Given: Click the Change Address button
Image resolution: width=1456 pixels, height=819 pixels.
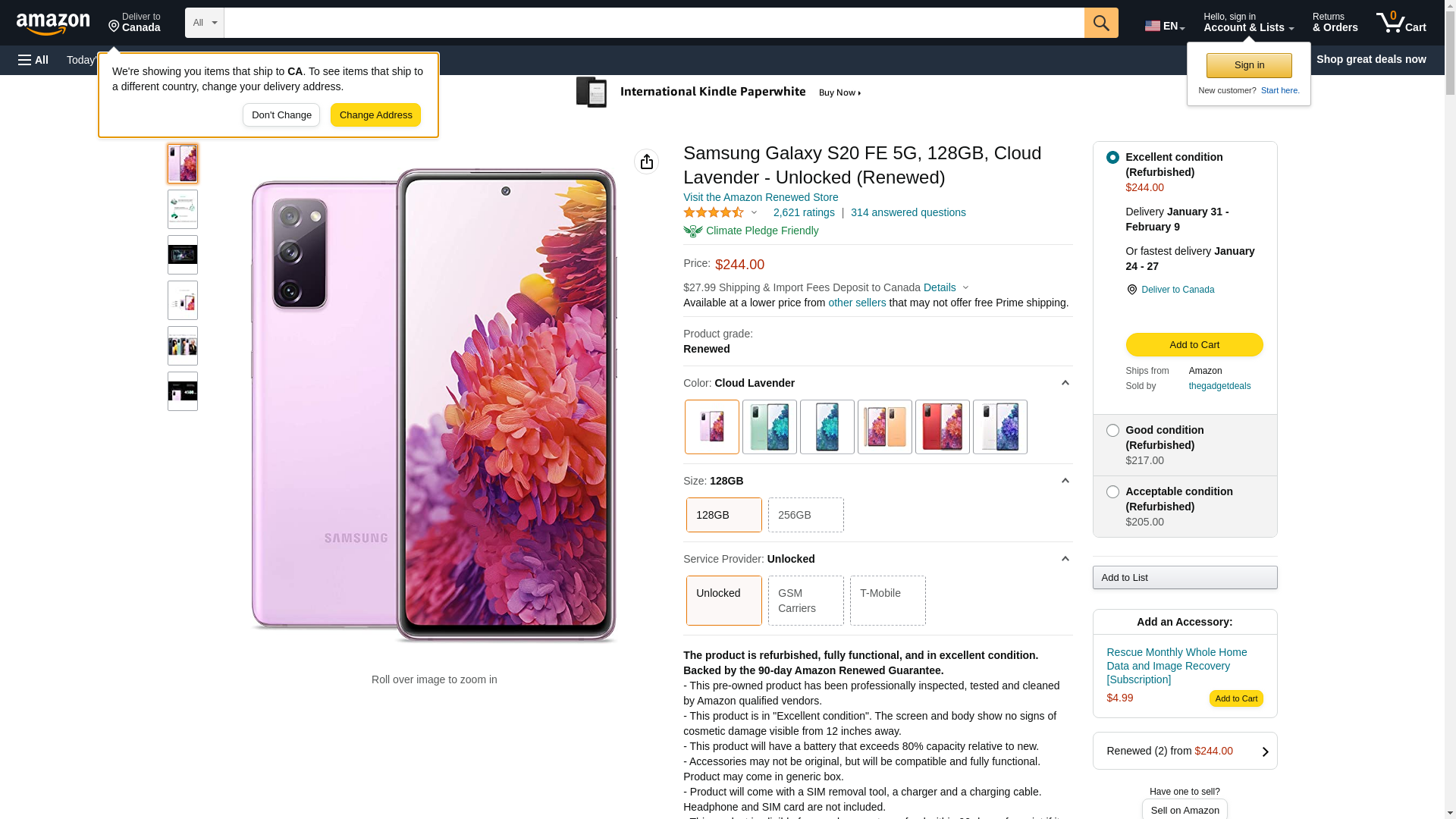Looking at the screenshot, I should pos(375,115).
